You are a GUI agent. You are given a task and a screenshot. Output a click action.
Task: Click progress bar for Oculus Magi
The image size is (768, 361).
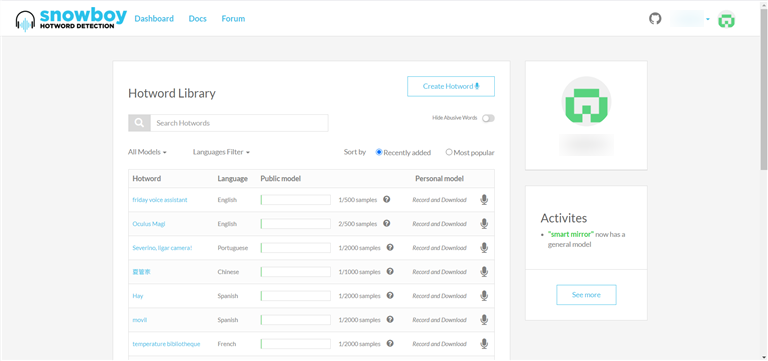pos(296,224)
